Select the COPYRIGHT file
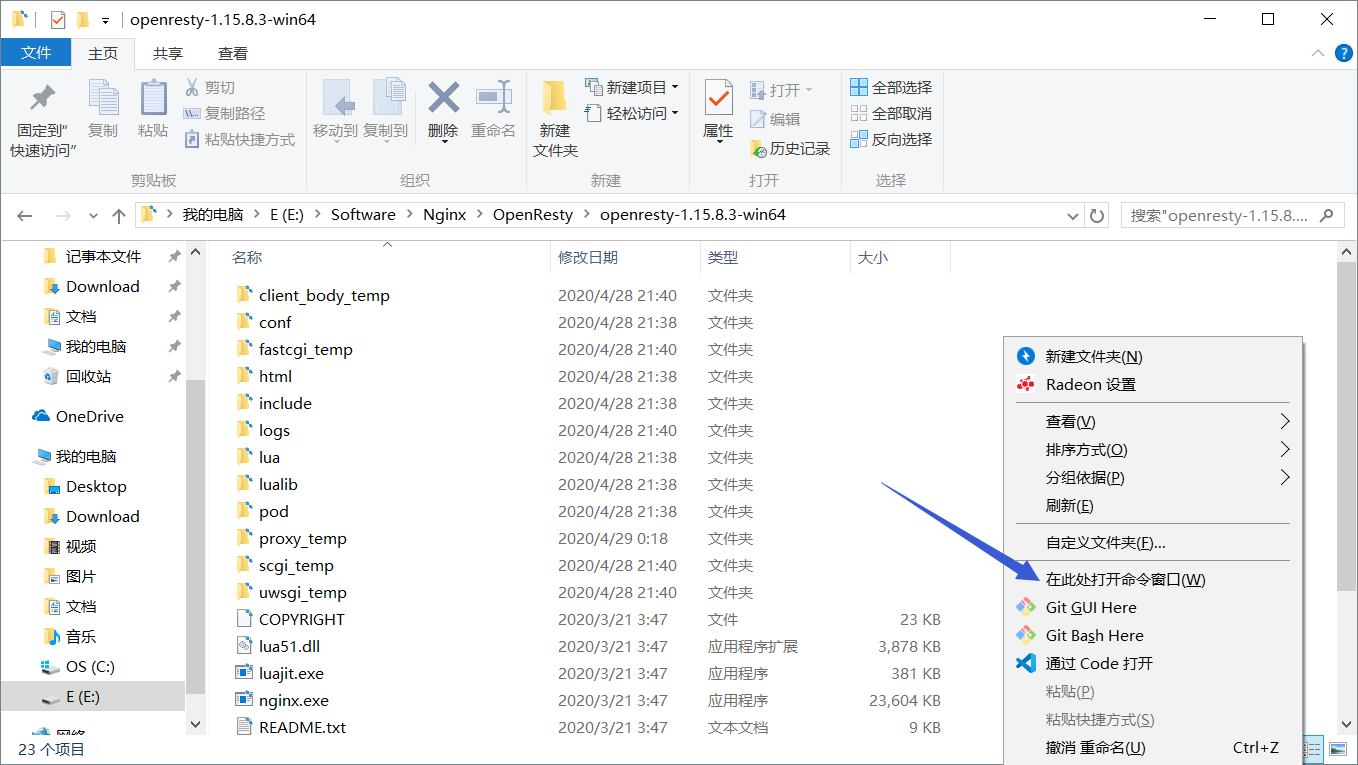 [x=301, y=619]
